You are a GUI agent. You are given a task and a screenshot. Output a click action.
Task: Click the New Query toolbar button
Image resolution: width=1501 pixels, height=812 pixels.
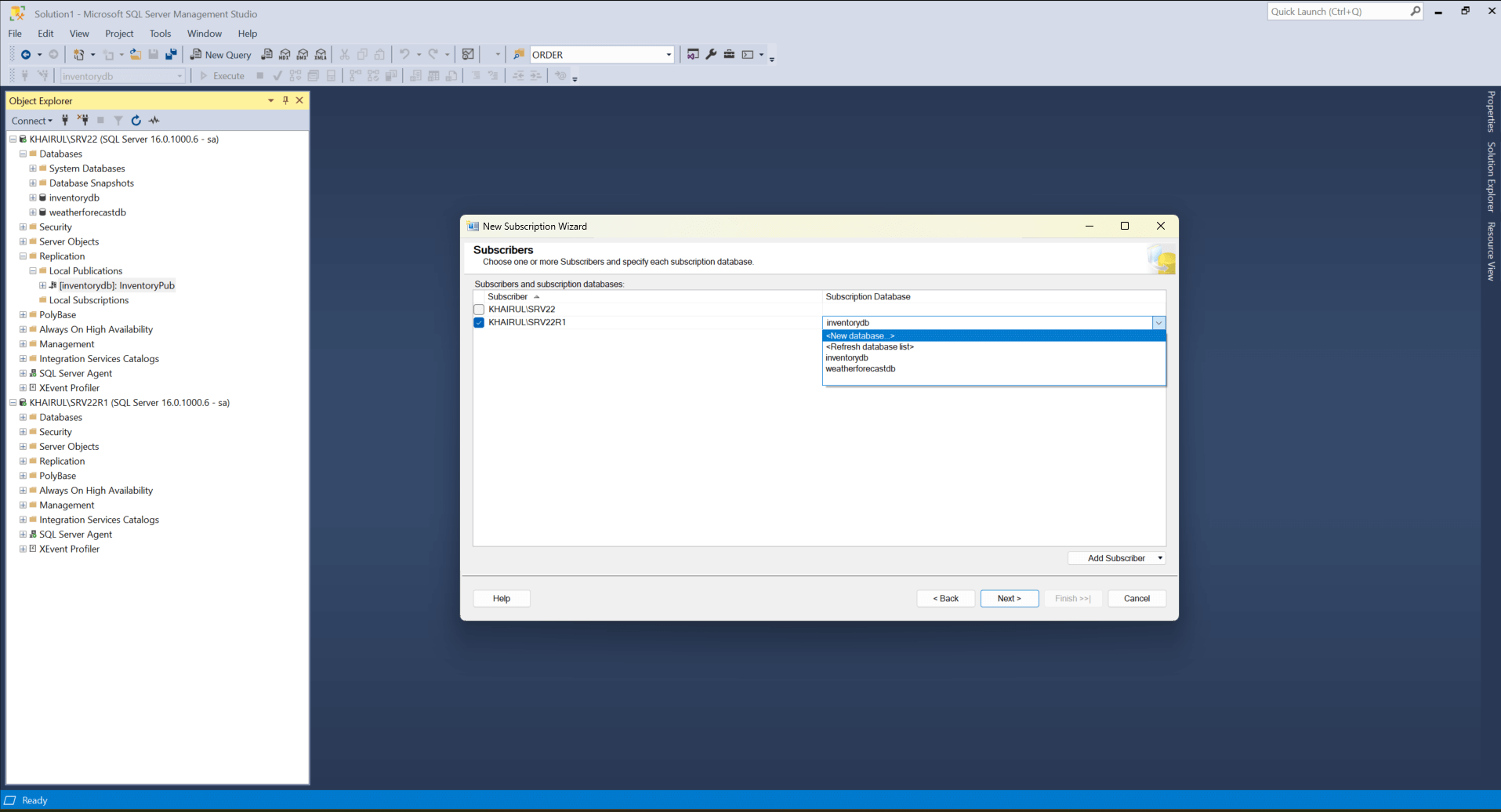pos(221,55)
